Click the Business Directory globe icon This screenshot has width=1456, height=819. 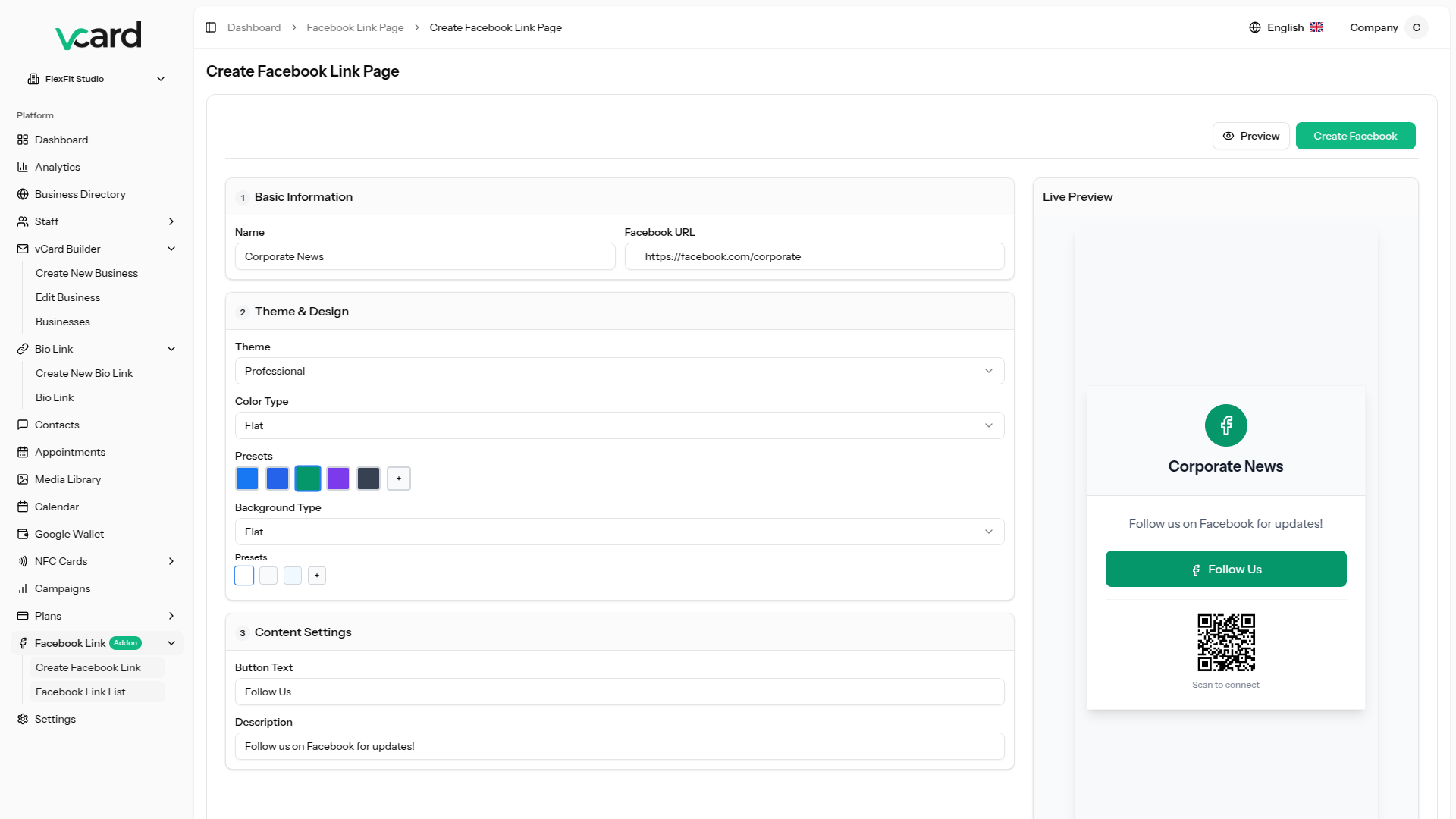click(23, 194)
